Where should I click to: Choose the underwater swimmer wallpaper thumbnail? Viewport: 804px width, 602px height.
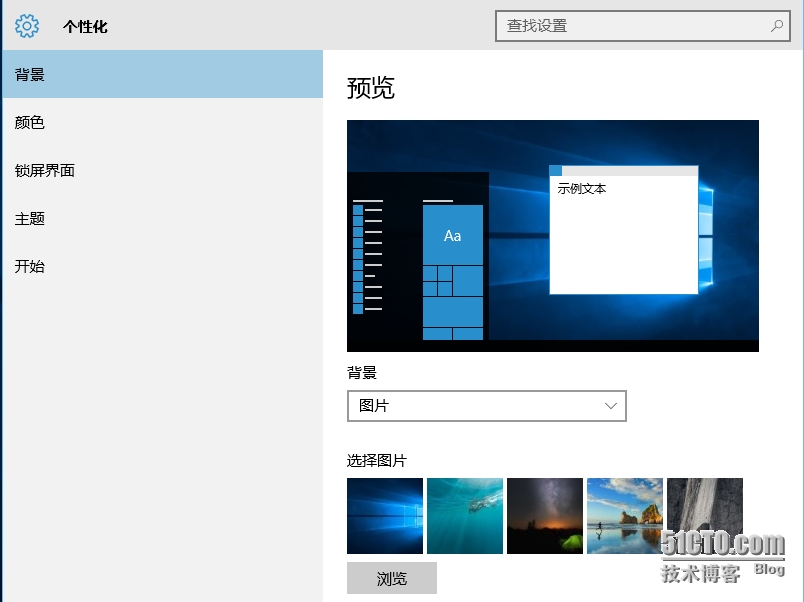[465, 516]
